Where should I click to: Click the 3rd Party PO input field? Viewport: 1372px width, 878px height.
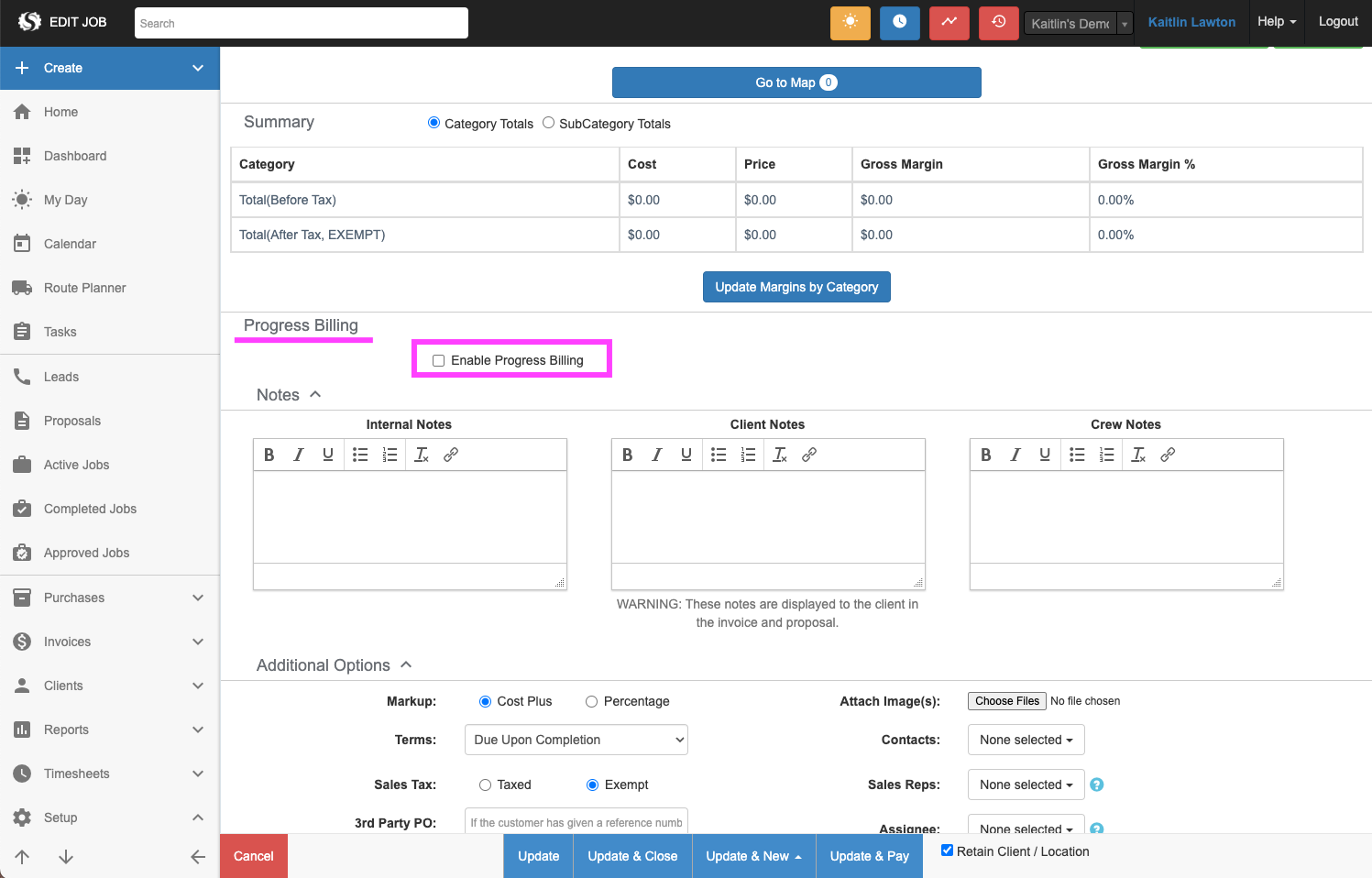coord(576,822)
